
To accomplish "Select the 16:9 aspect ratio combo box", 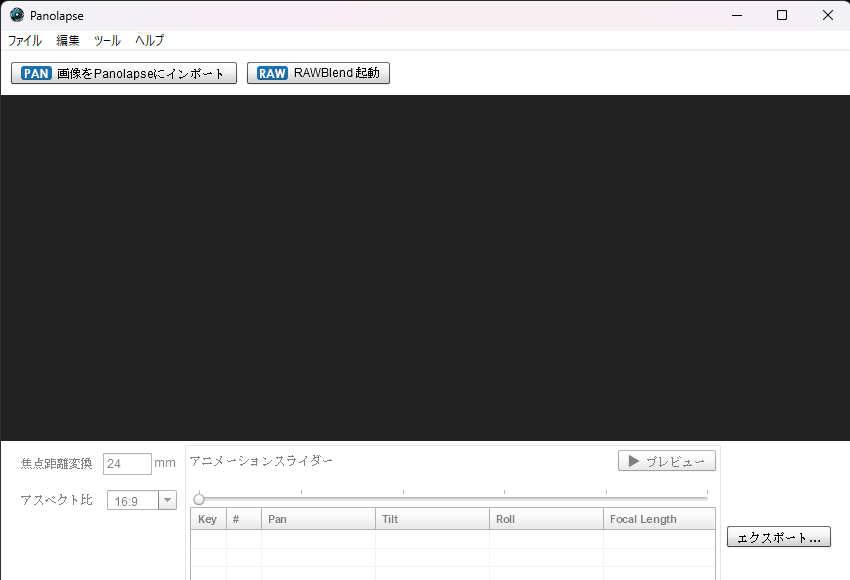I will coord(132,500).
